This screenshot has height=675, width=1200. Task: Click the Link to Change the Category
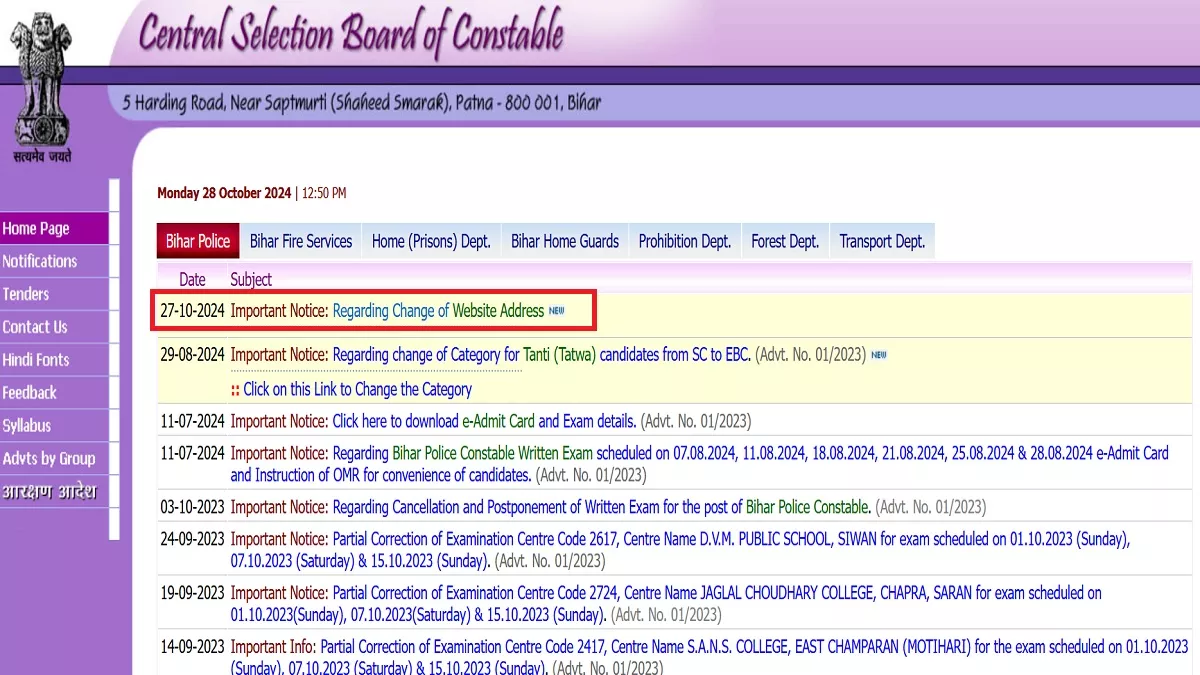[x=357, y=389]
